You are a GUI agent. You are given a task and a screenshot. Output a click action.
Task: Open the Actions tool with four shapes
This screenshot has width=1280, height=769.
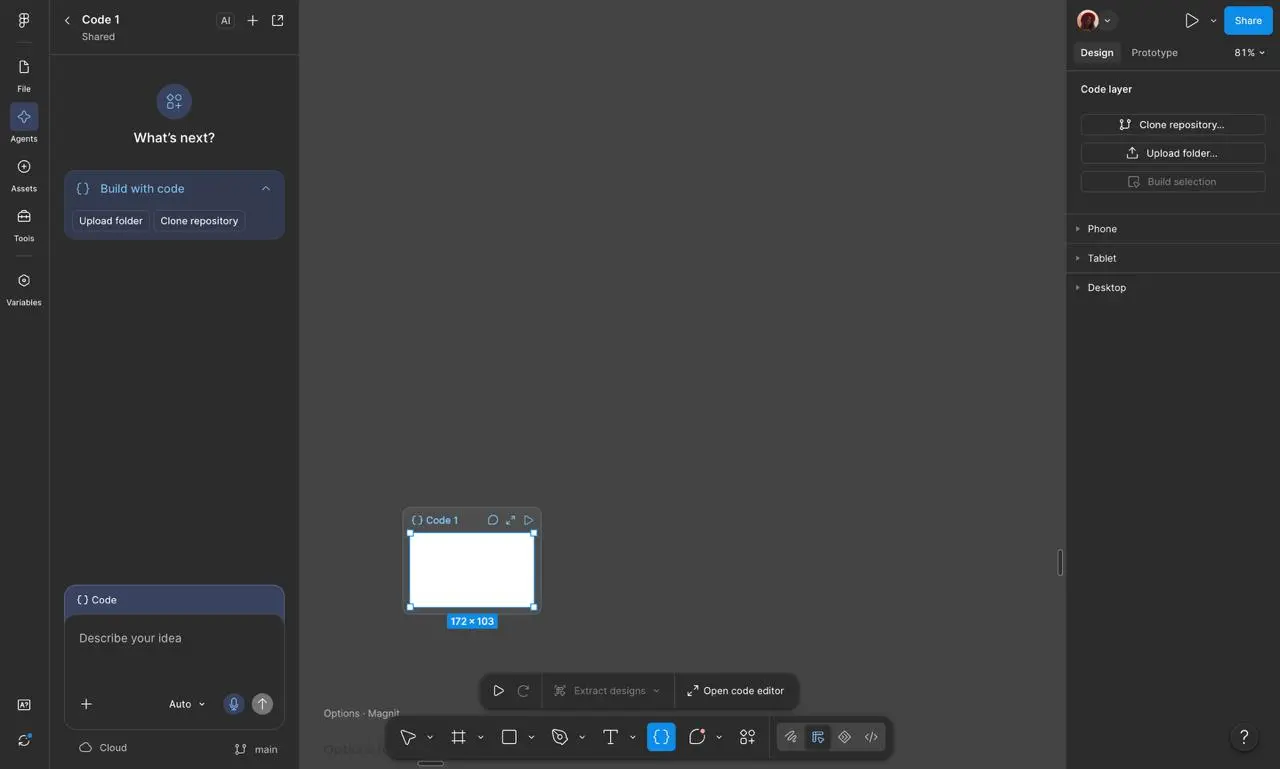pos(747,737)
